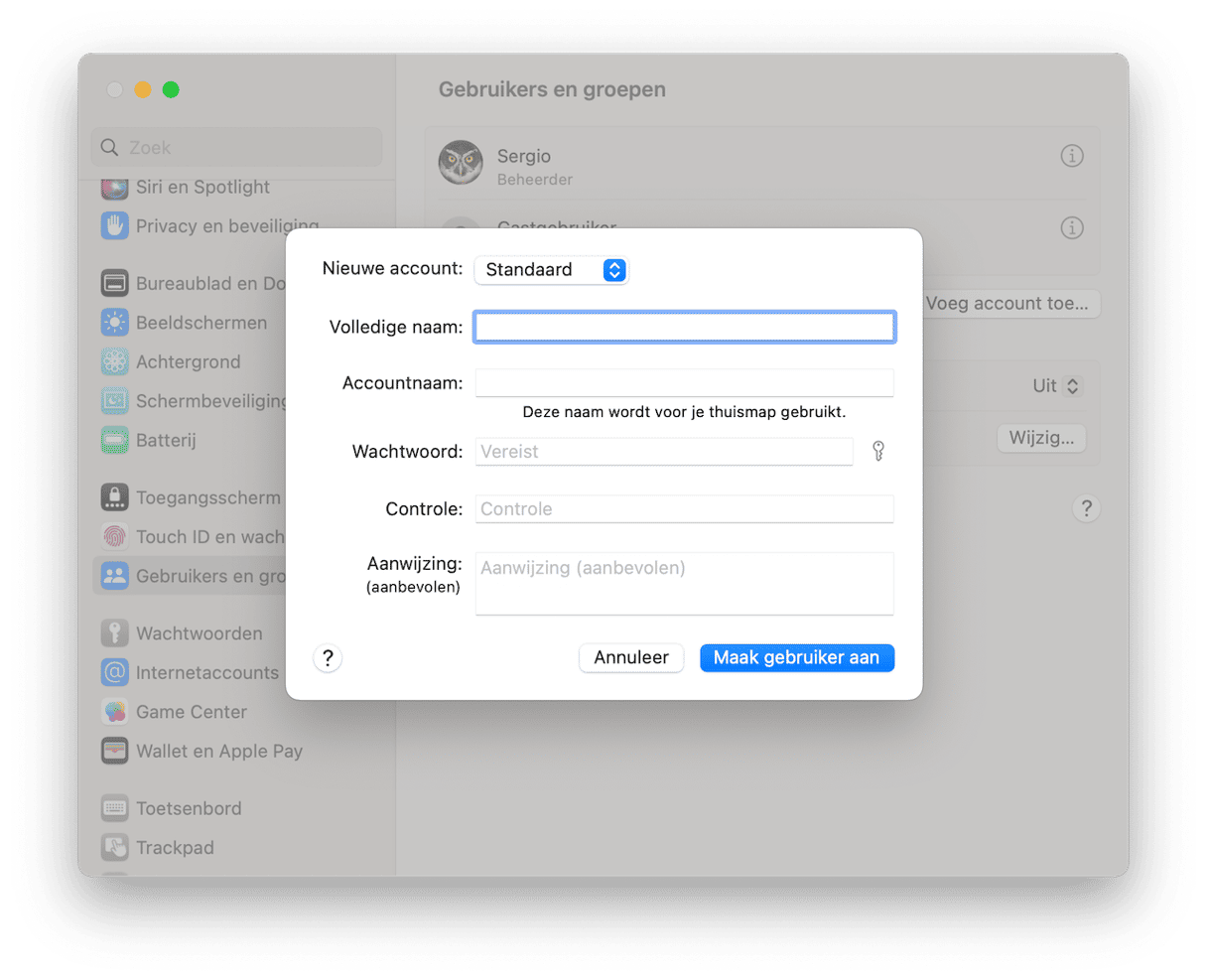Screen dimensions: 1207x980
Task: Click the Wallet en Apple Pay icon
Action: [x=115, y=752]
